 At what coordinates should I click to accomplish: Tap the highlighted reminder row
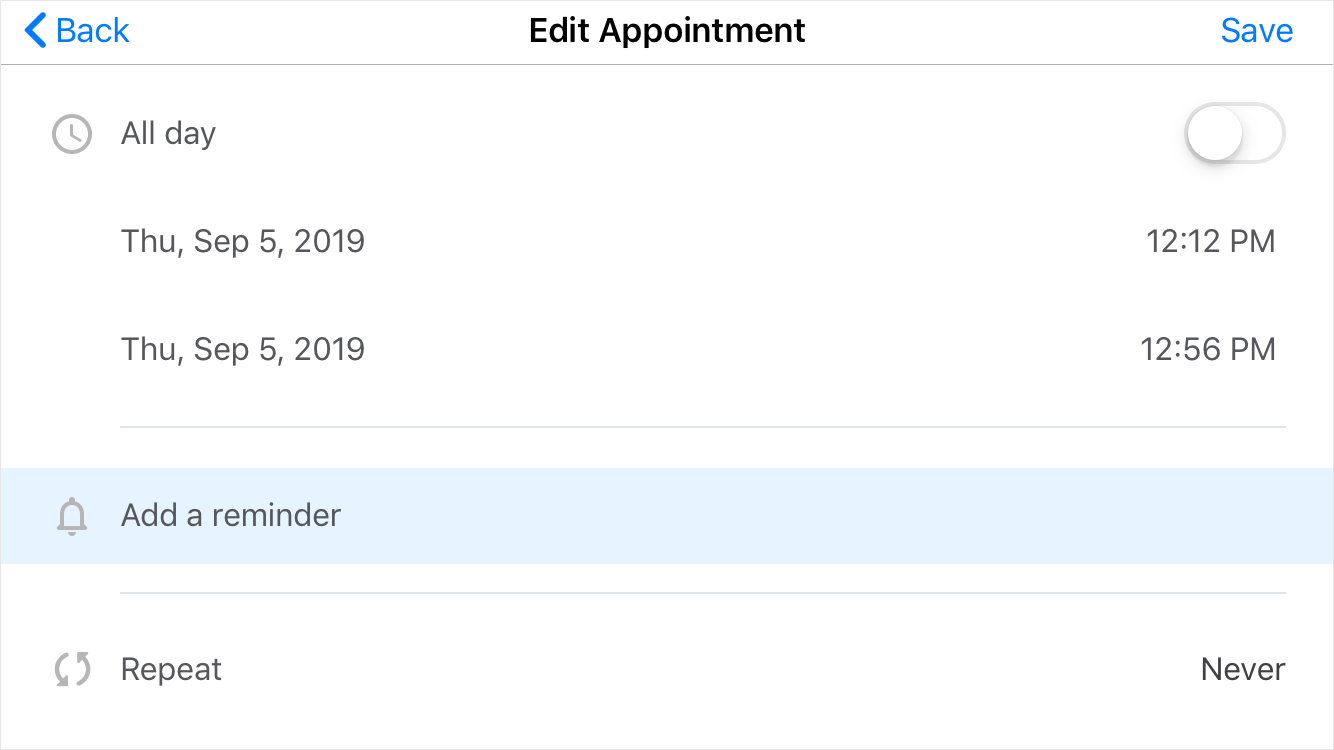click(667, 515)
